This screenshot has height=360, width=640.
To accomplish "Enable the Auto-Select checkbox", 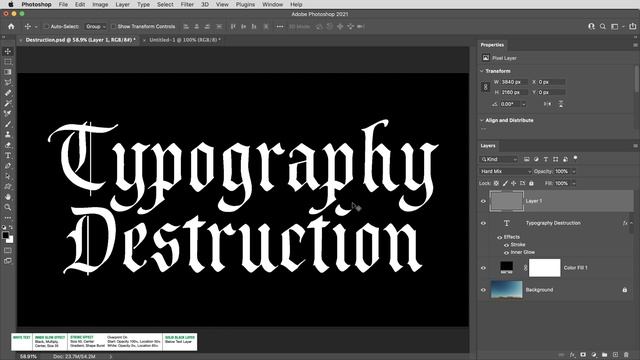I will click(46, 27).
